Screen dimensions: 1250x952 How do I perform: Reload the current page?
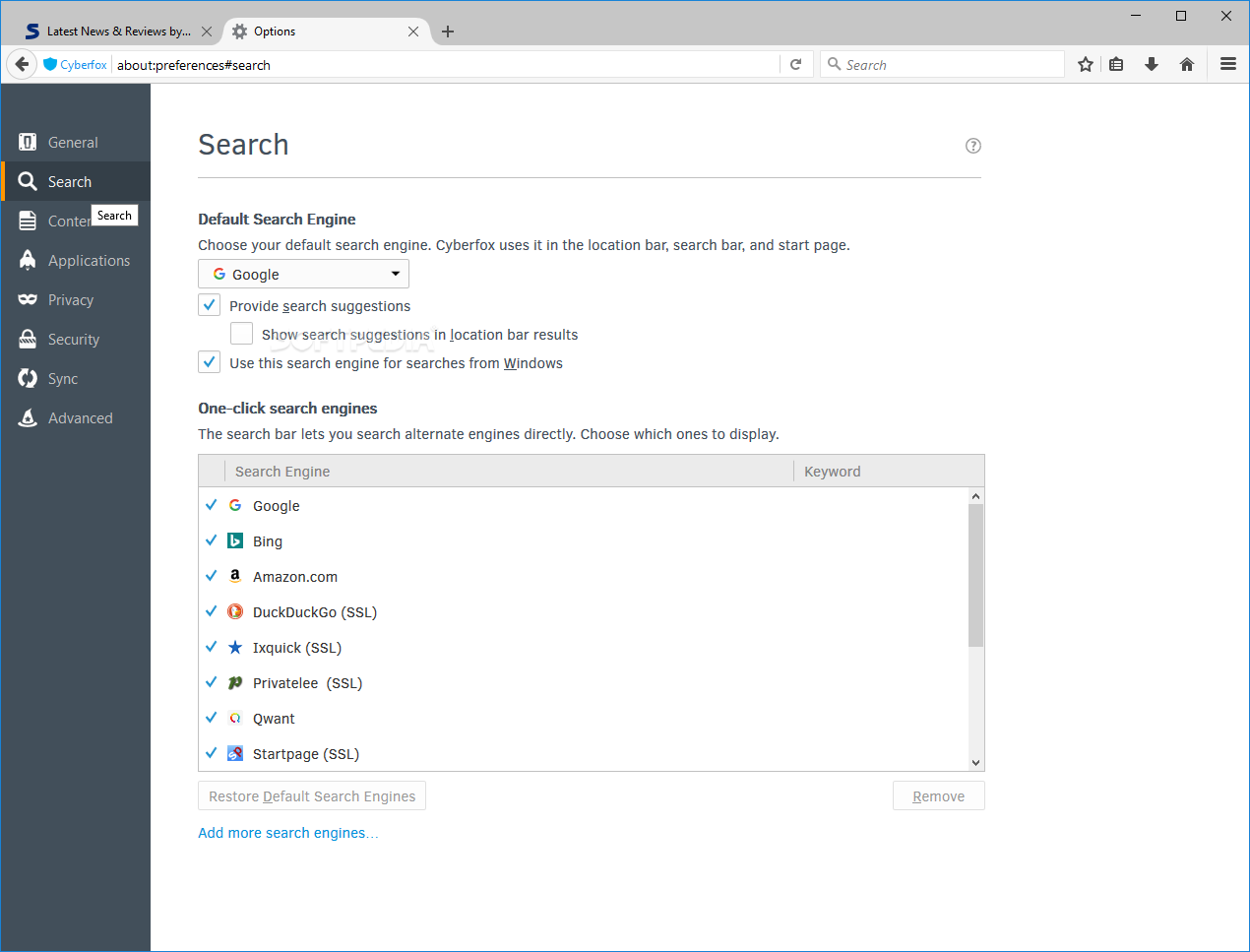[795, 64]
